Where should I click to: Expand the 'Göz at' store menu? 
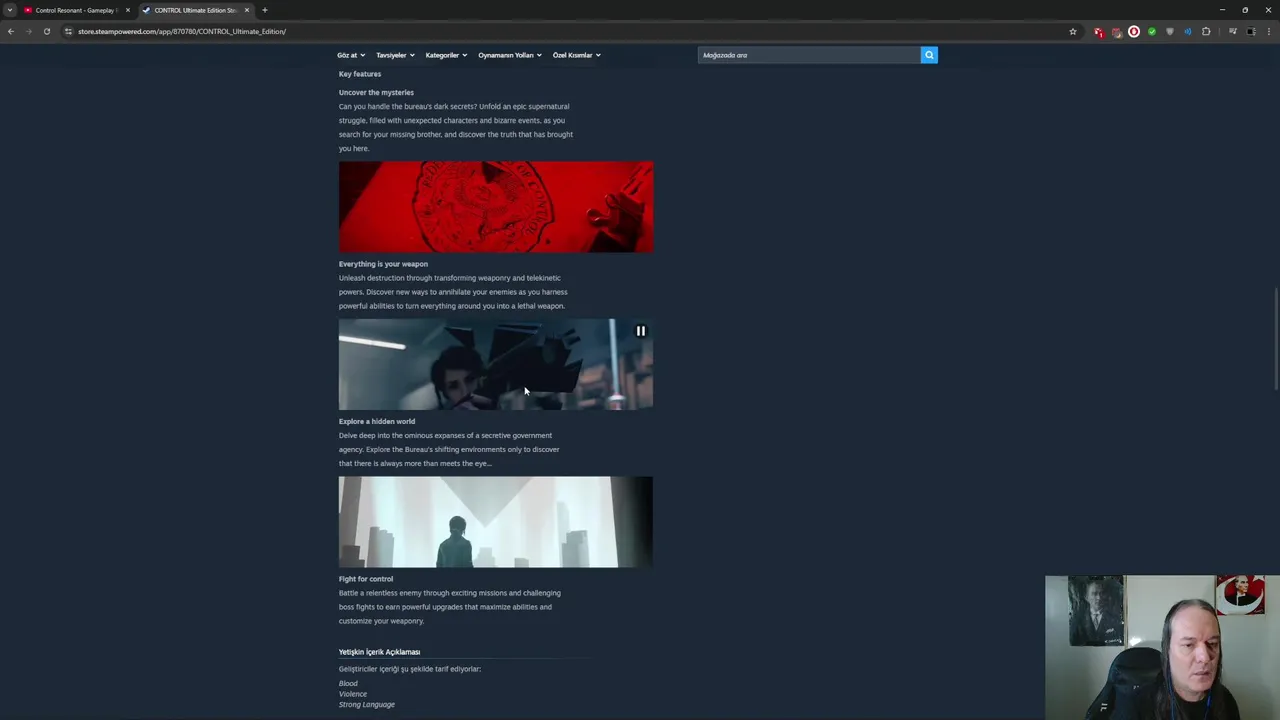351,55
